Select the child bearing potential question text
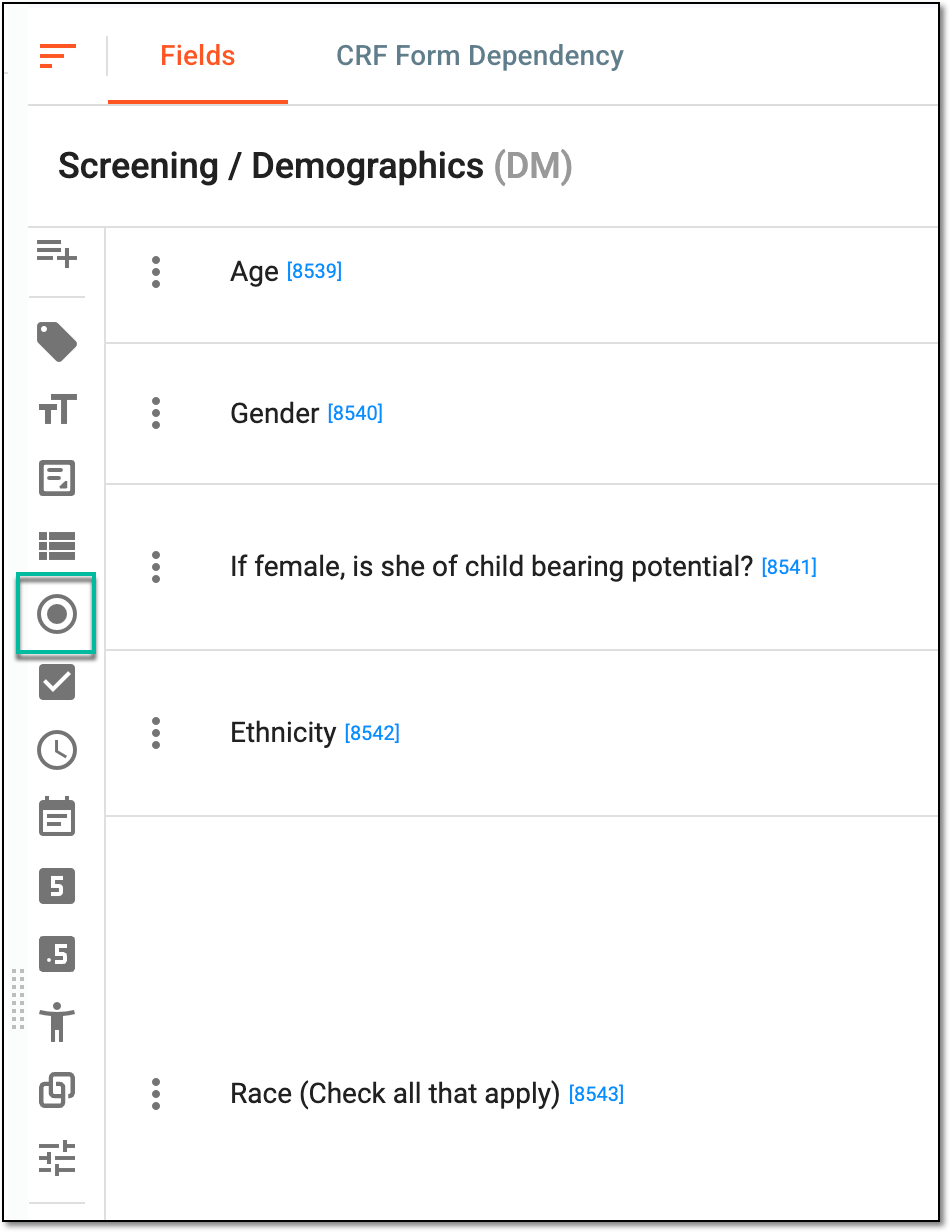 [491, 567]
